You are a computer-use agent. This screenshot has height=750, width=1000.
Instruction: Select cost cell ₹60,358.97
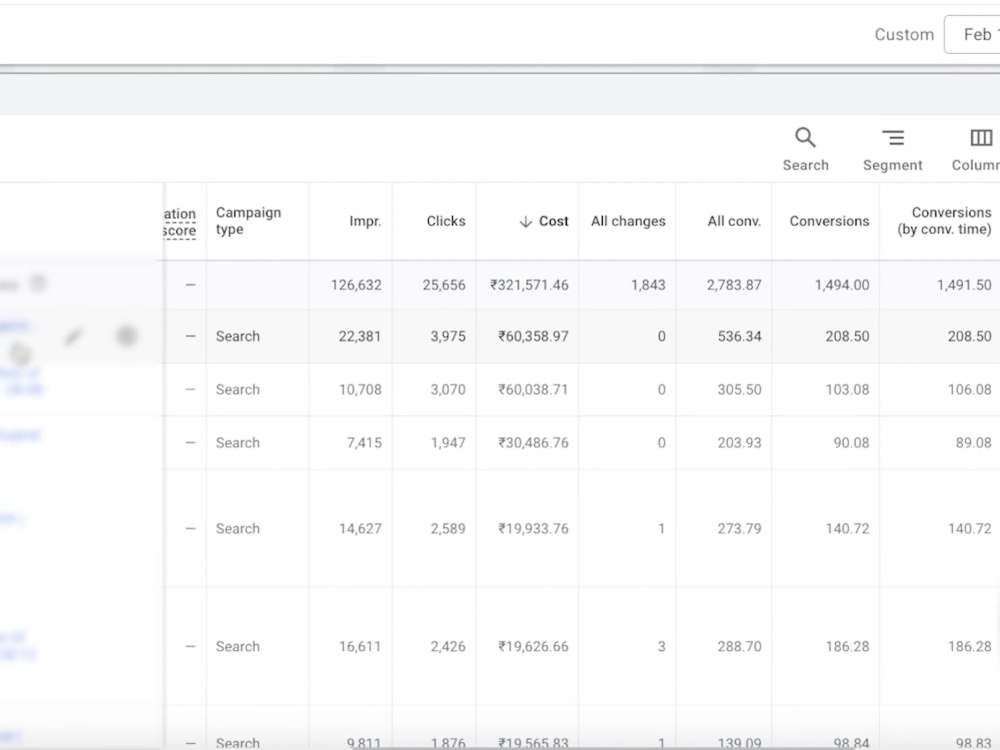[533, 336]
